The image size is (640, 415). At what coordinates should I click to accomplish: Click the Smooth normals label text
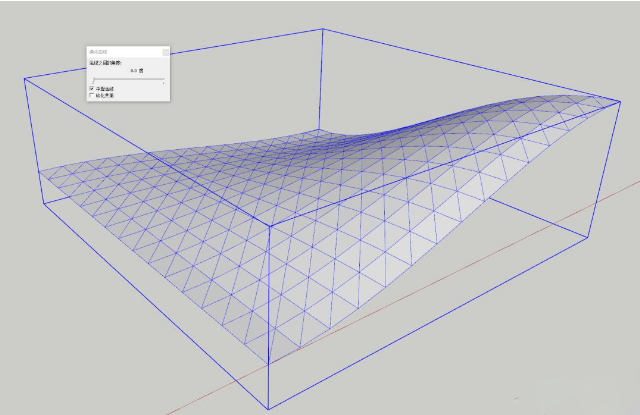(105, 88)
